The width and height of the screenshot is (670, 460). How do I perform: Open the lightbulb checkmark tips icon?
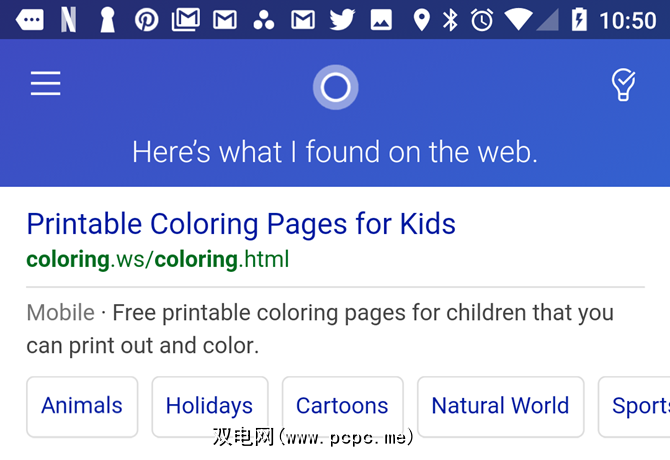(x=623, y=85)
